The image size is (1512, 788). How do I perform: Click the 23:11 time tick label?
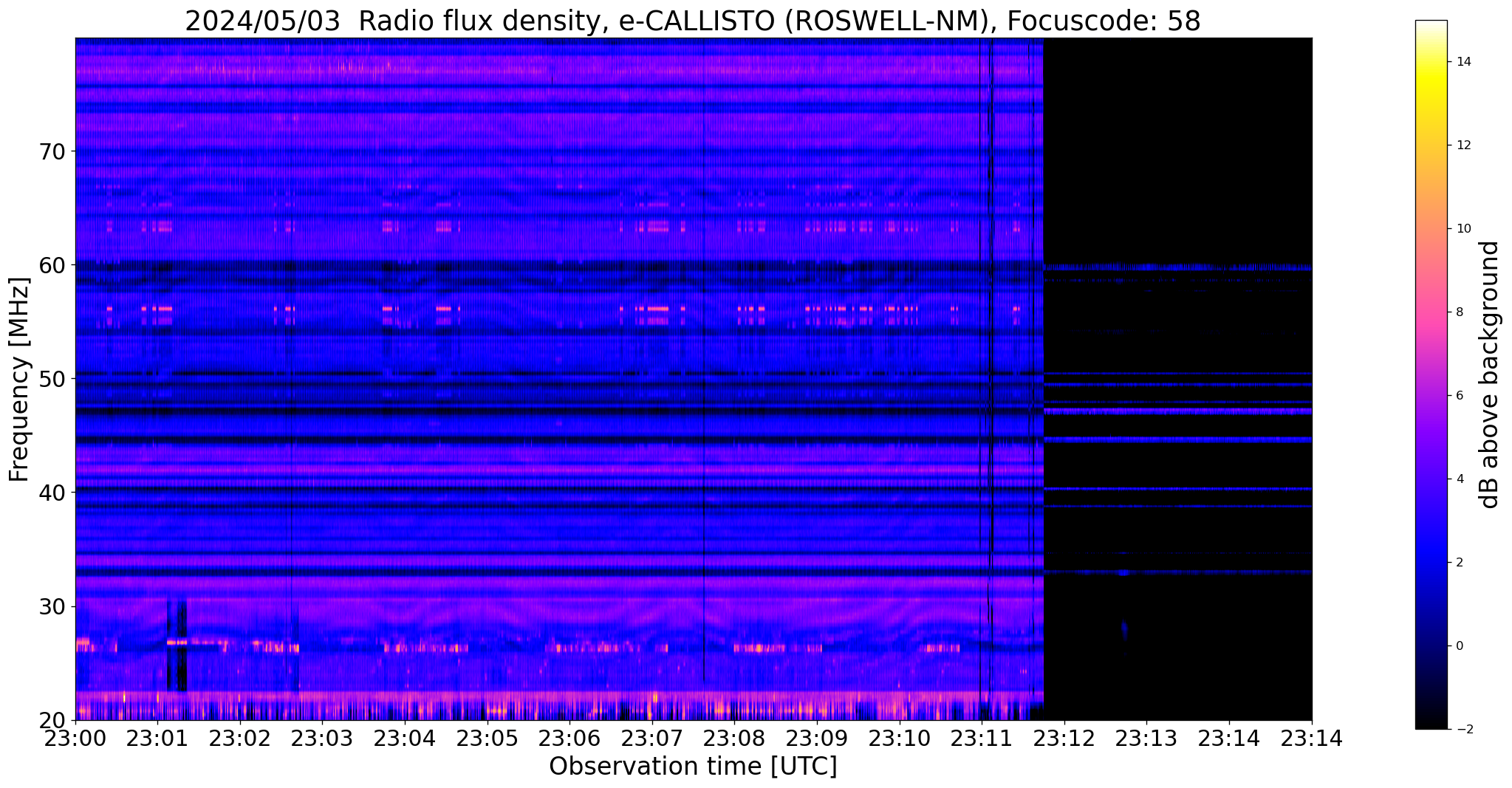(982, 738)
